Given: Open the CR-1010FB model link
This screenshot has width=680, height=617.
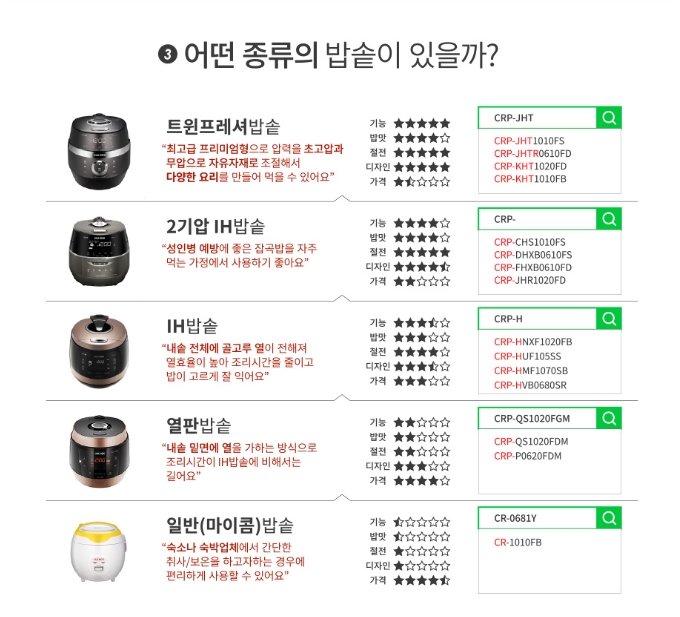Looking at the screenshot, I should [x=517, y=542].
